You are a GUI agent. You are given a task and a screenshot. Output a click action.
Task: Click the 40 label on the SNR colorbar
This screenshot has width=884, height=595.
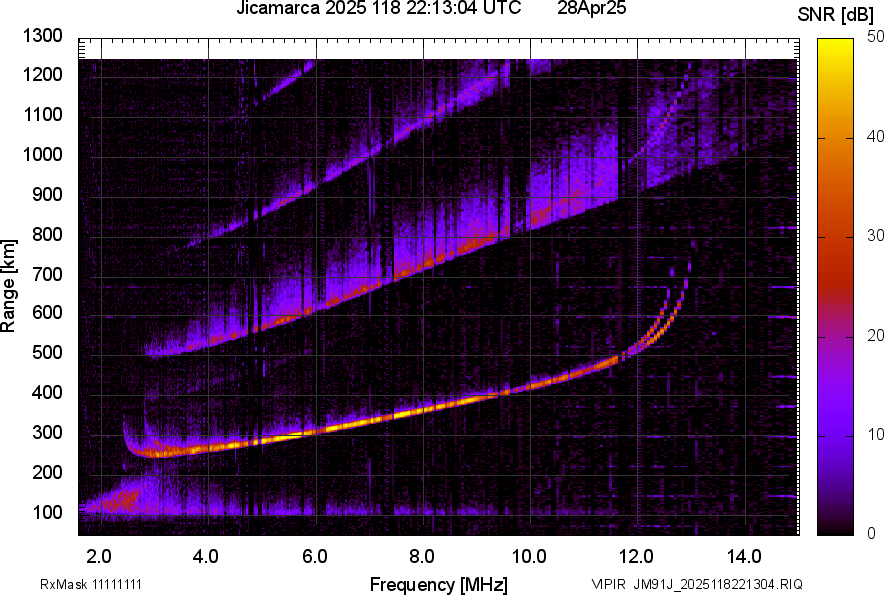tap(876, 136)
